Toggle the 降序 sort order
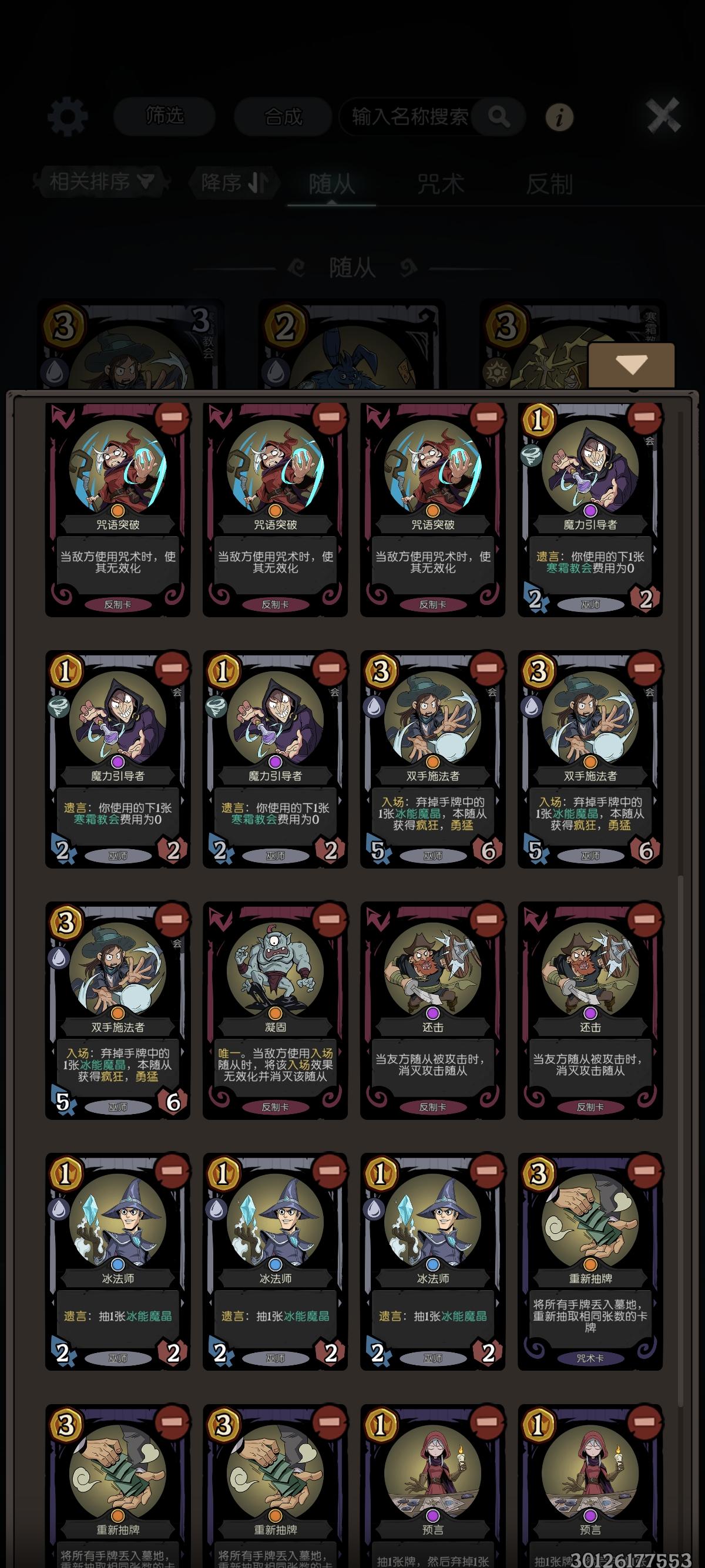Viewport: 705px width, 1568px height. click(234, 182)
